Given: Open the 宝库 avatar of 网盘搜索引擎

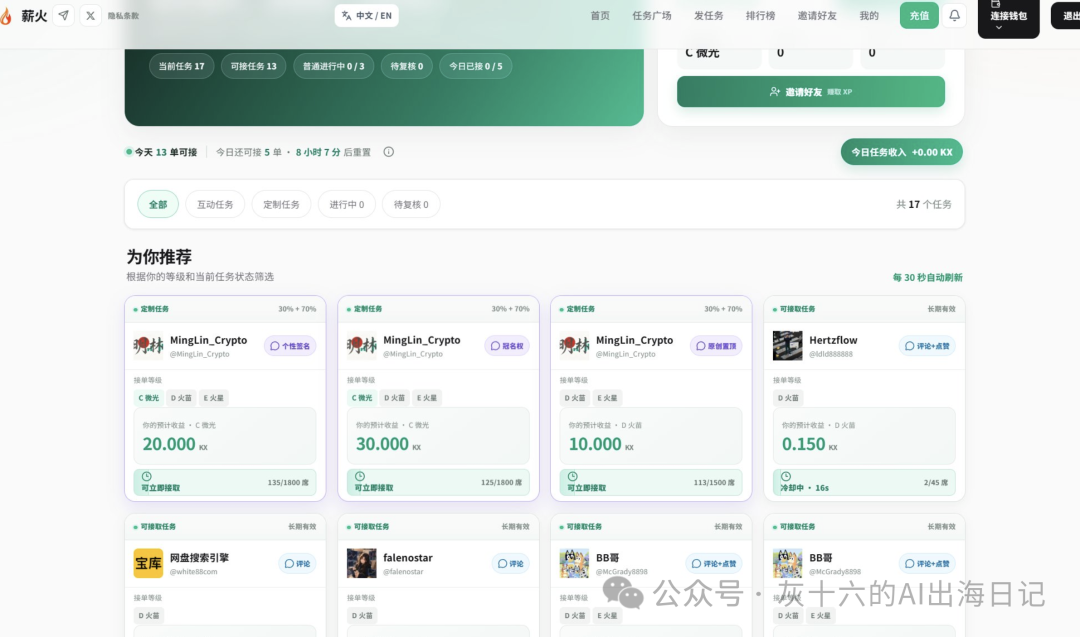Looking at the screenshot, I should (x=148, y=563).
